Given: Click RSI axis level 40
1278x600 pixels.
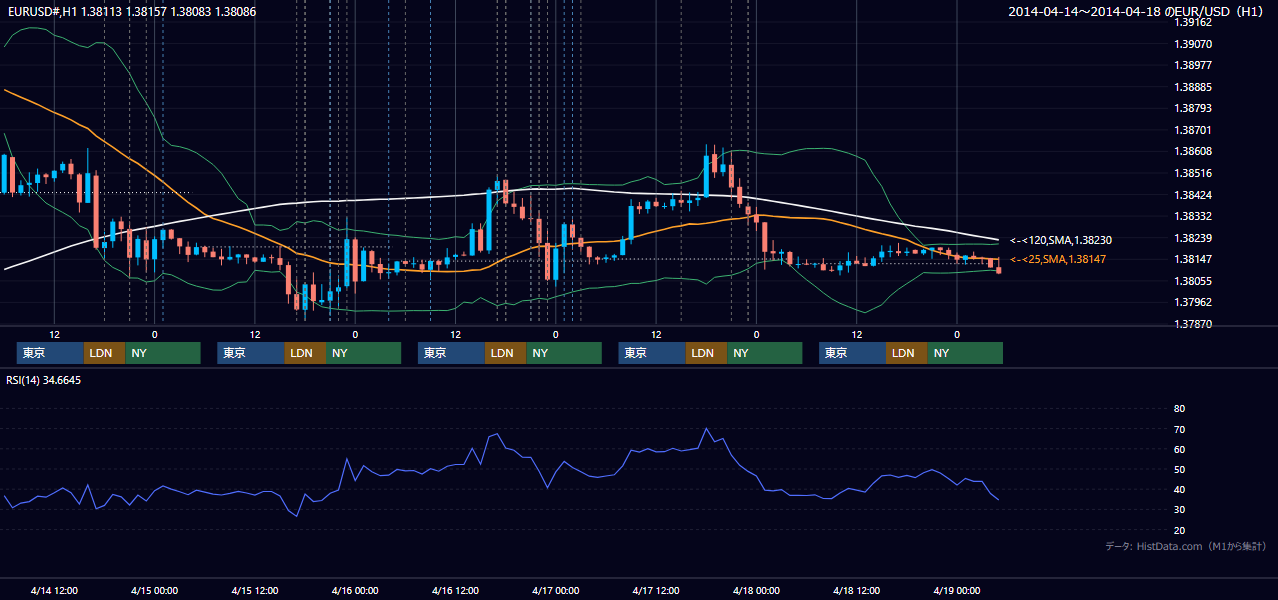Looking at the screenshot, I should click(1179, 490).
